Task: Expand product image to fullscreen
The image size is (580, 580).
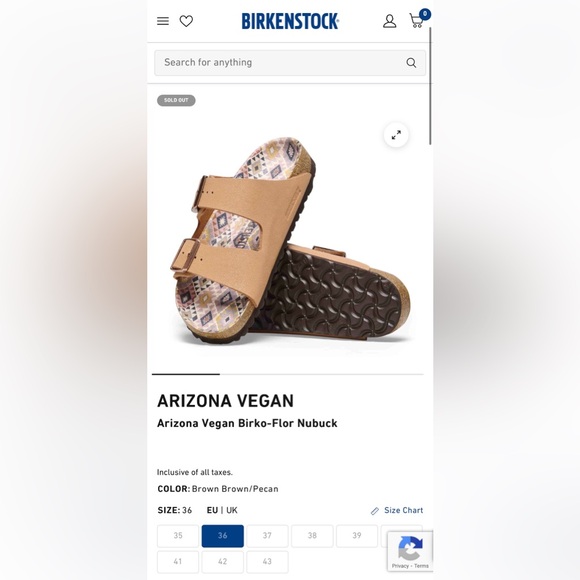Action: tap(396, 135)
